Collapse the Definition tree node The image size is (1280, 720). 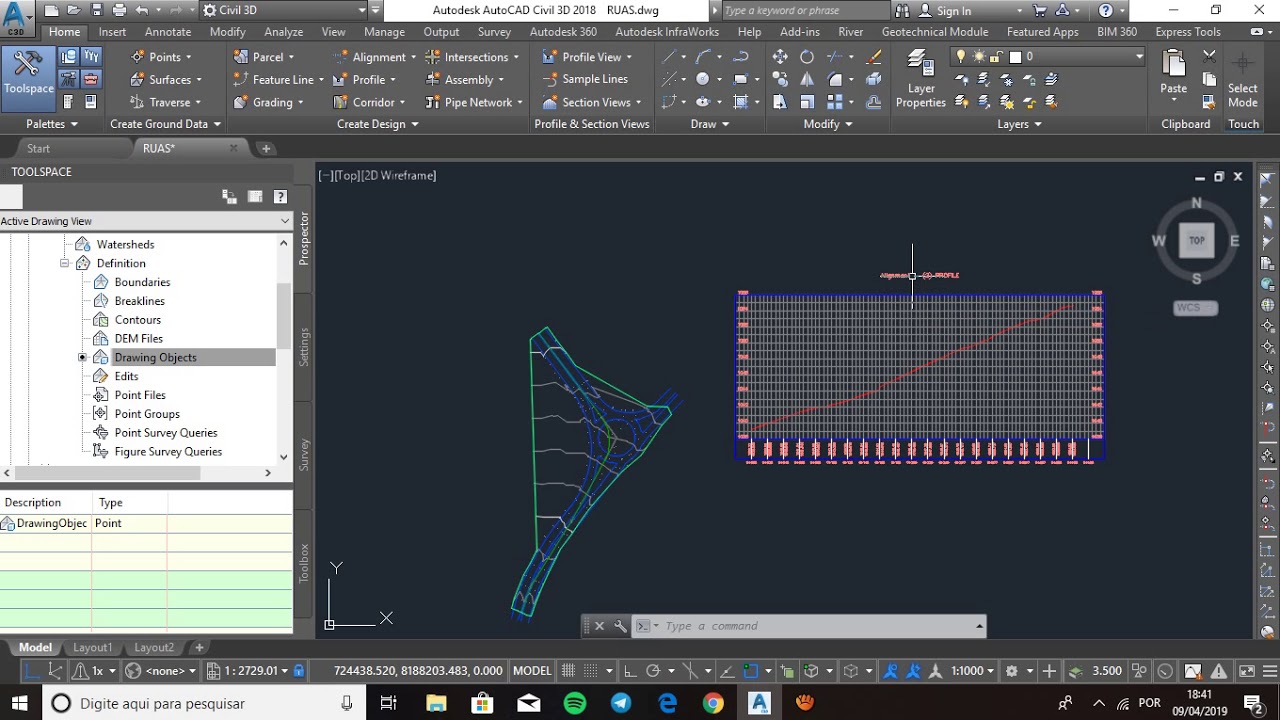65,263
